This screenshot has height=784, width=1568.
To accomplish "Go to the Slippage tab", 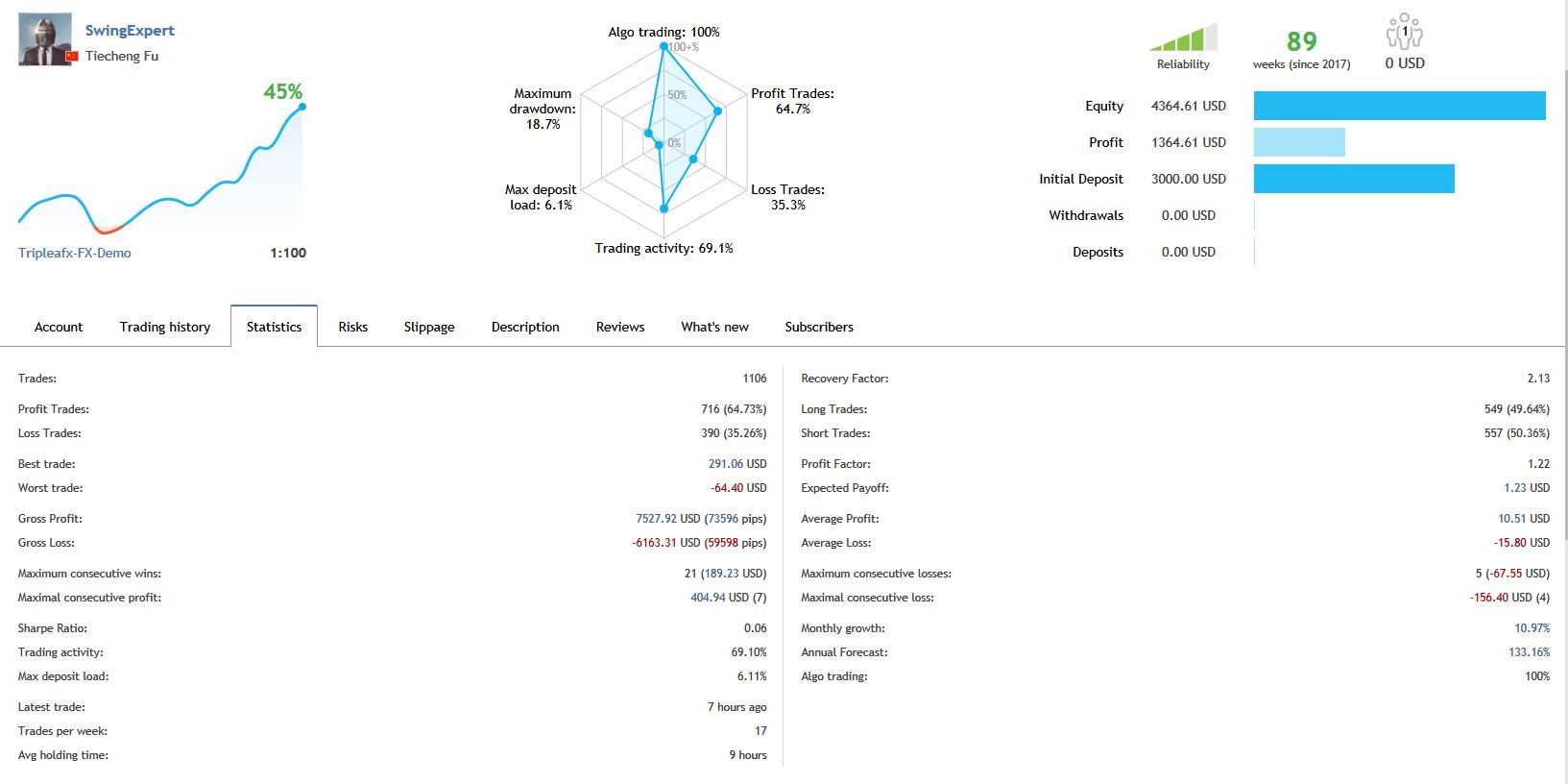I will pyautogui.click(x=429, y=327).
